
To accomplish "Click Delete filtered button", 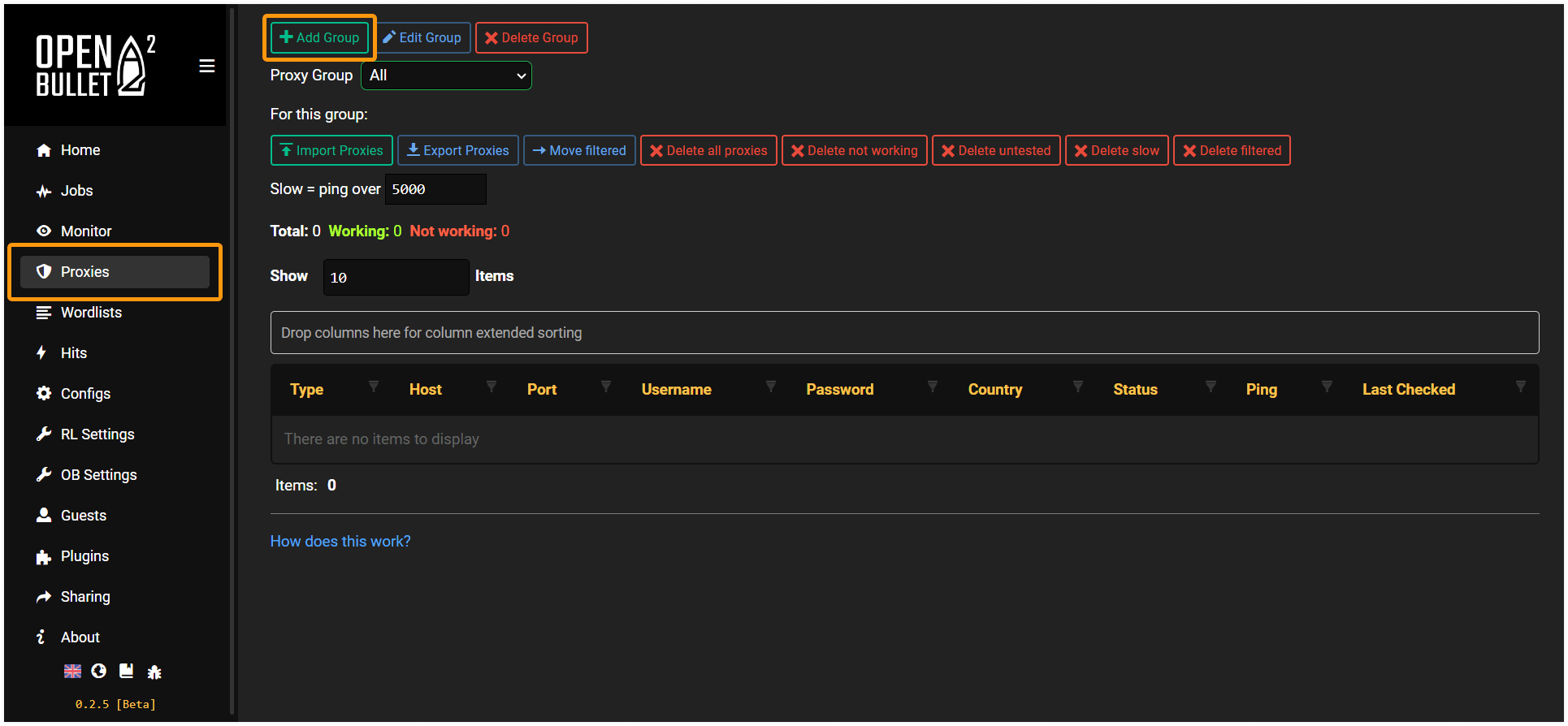I will tap(1232, 150).
